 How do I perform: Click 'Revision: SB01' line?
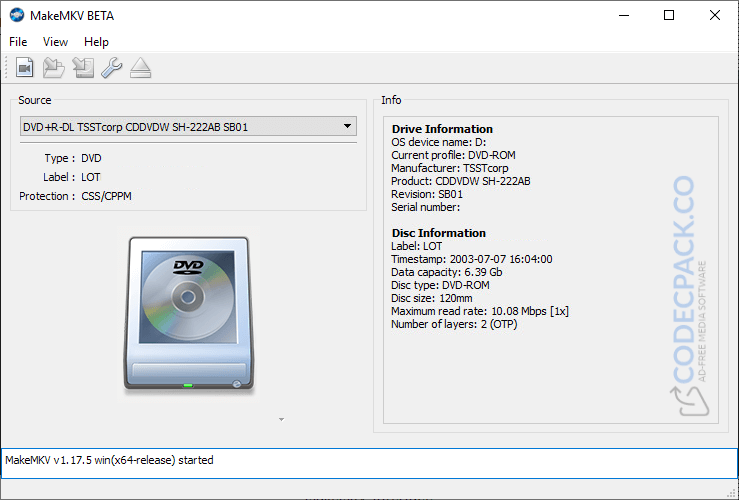pos(427,194)
